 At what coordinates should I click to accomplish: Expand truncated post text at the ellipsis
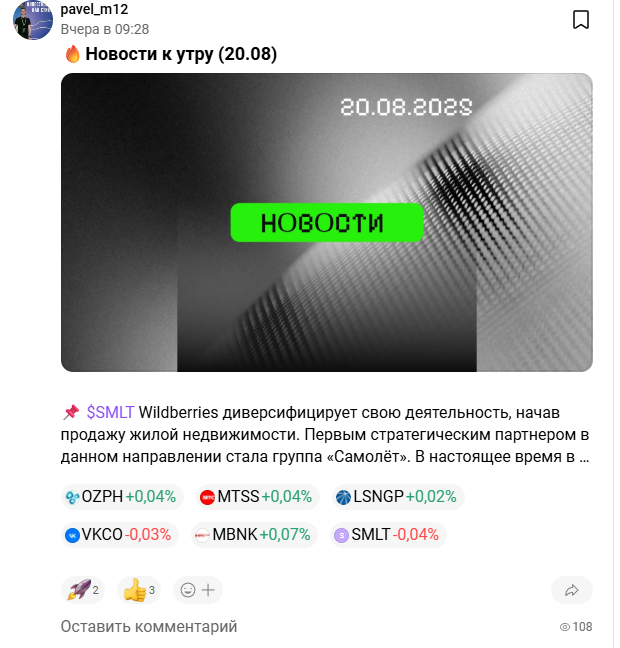[584, 457]
